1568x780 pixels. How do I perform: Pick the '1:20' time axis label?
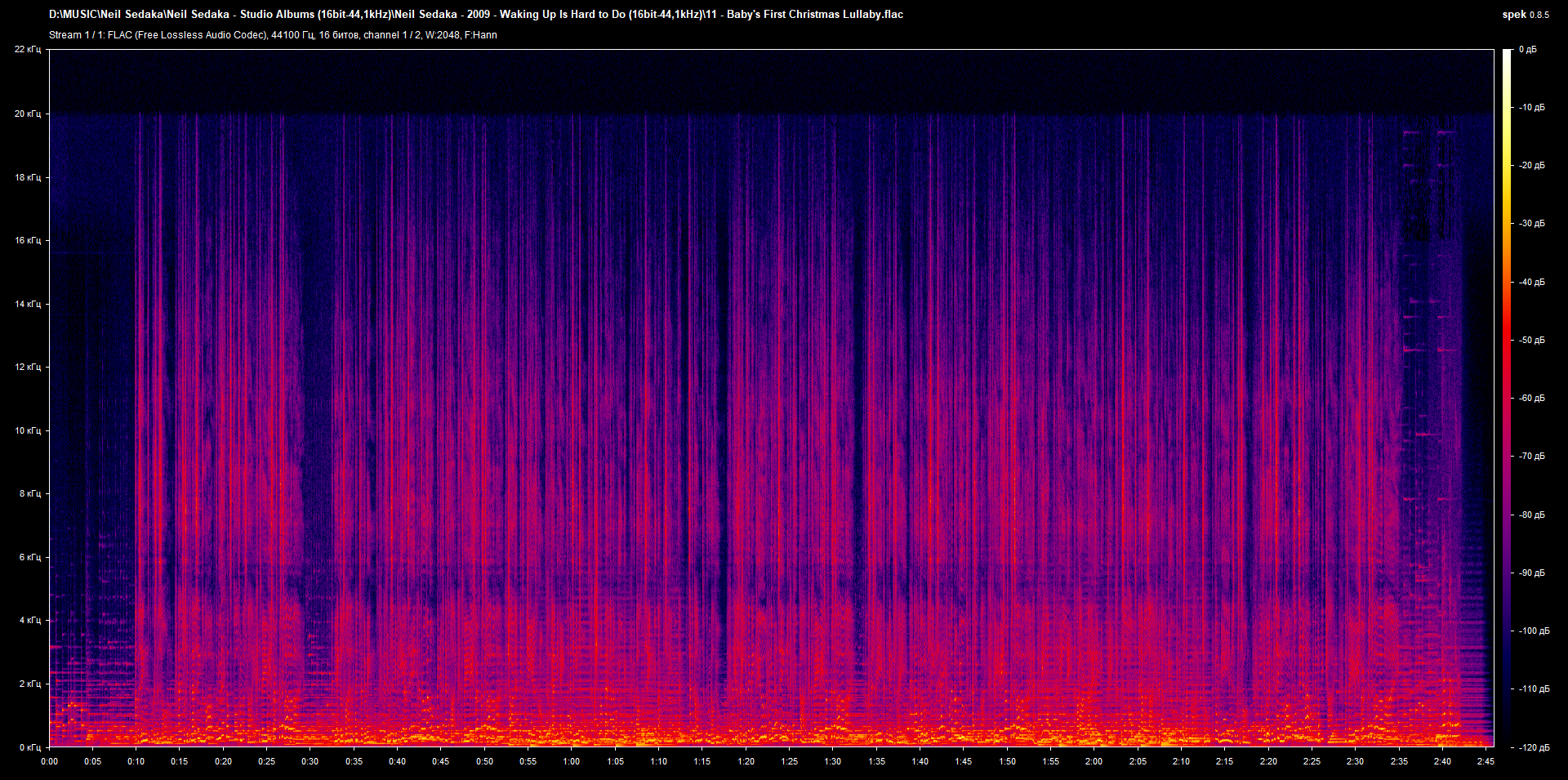746,761
